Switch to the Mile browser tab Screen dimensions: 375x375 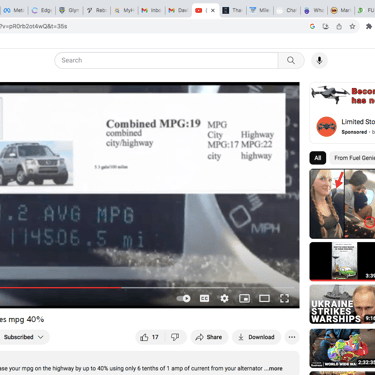coord(259,11)
